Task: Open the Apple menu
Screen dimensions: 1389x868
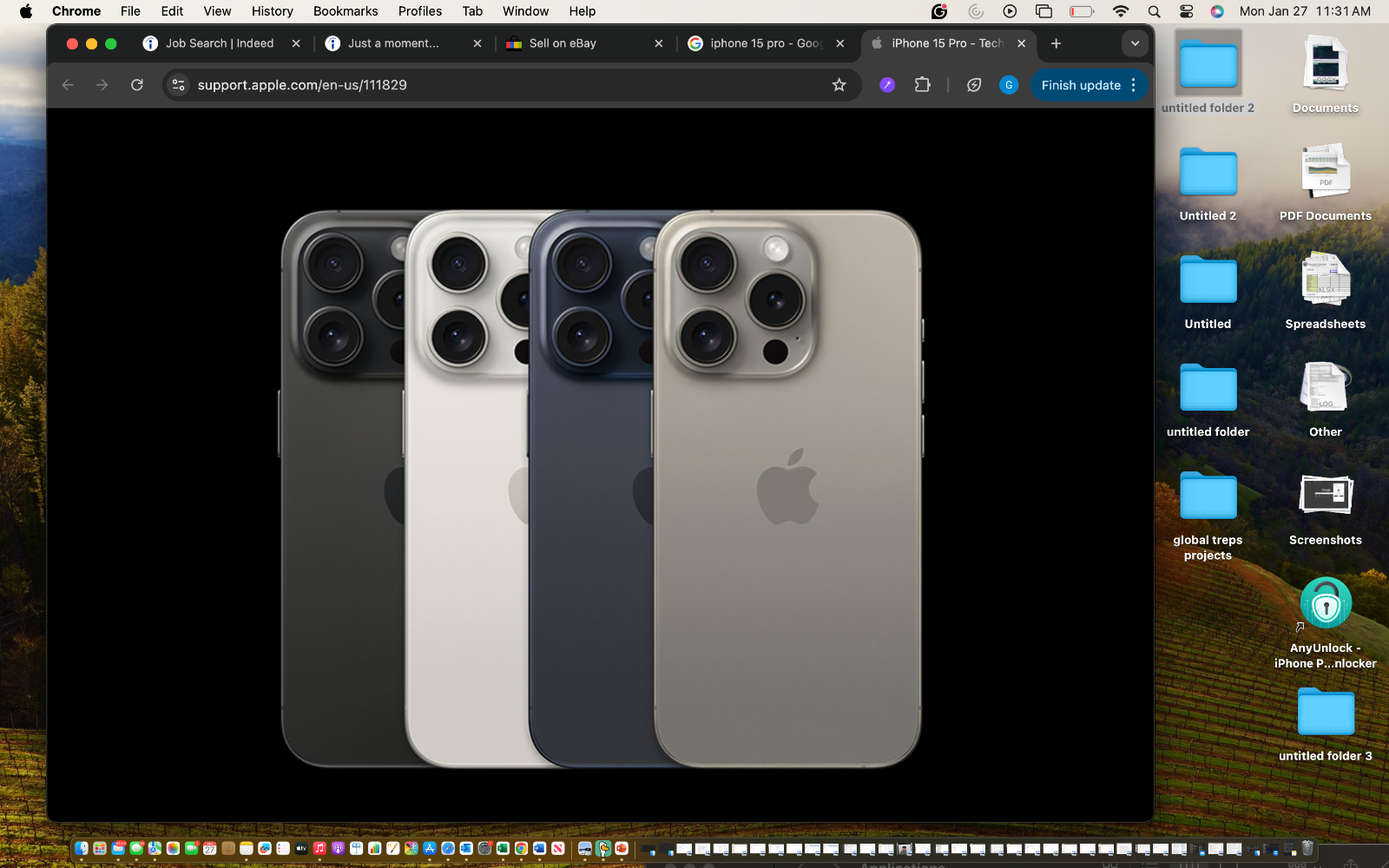Action: tap(26, 11)
